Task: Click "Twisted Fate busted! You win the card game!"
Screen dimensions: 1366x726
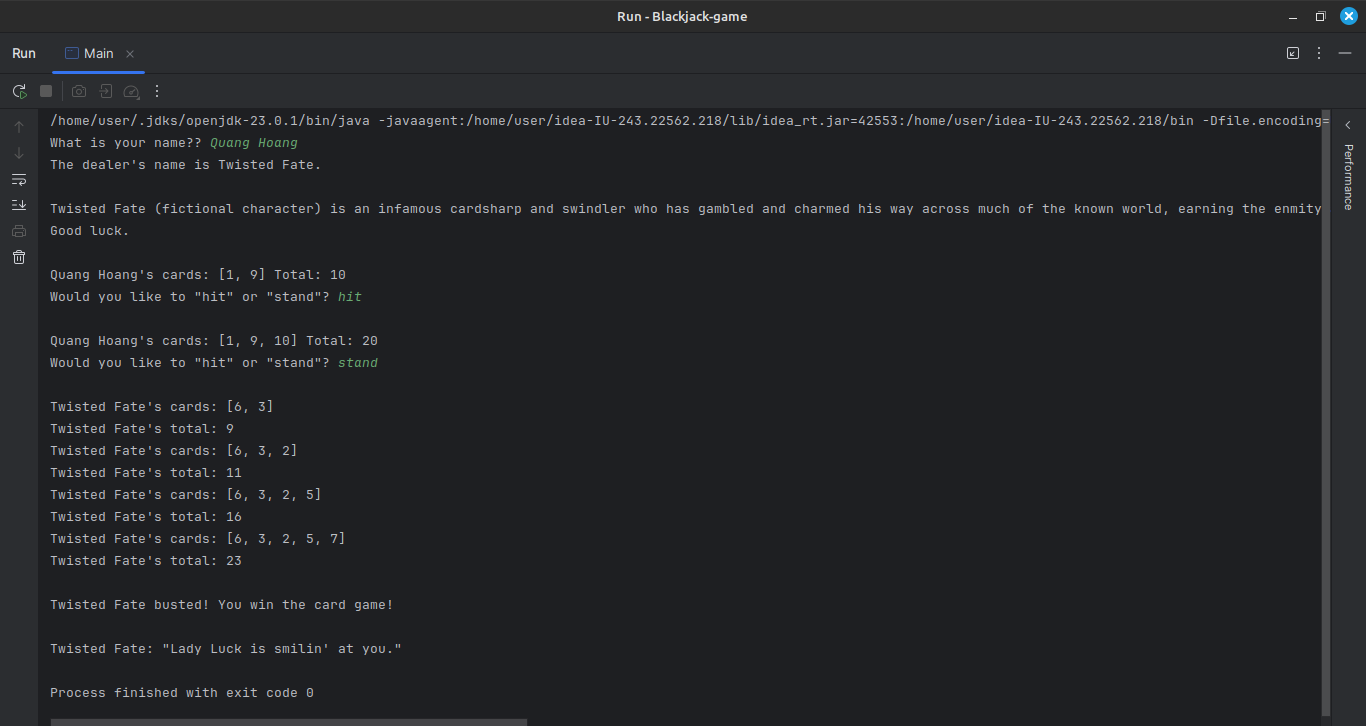Action: pyautogui.click(x=222, y=605)
